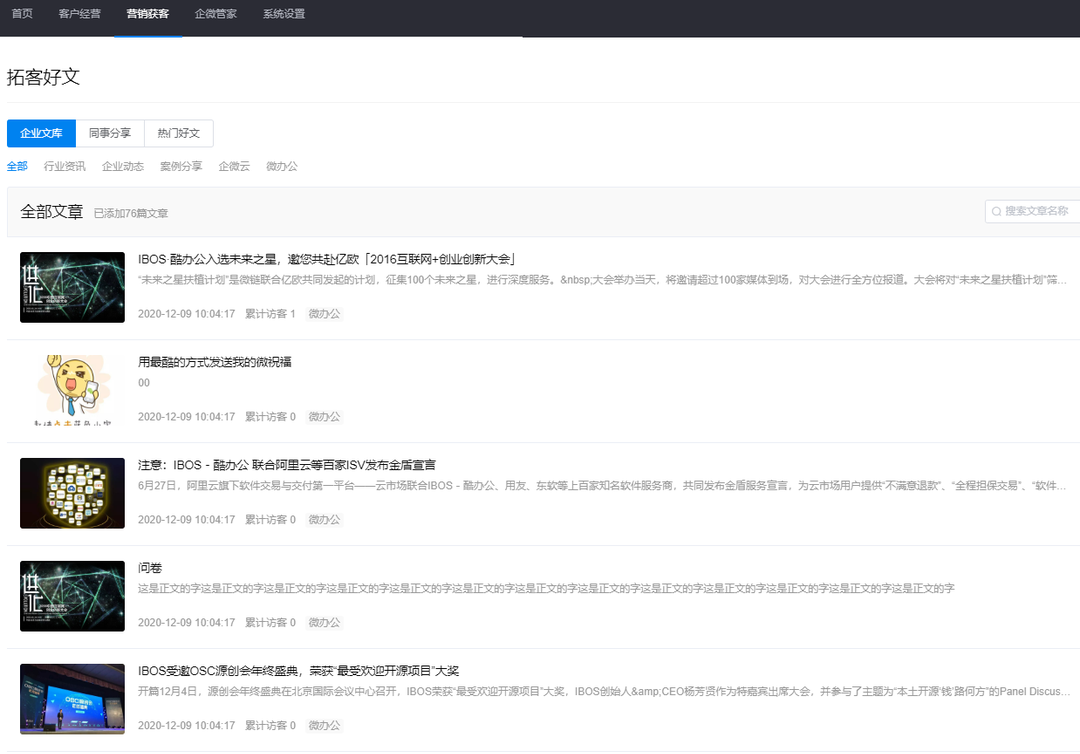This screenshot has width=1080, height=754.
Task: Show 企微云 category articles
Action: [234, 166]
